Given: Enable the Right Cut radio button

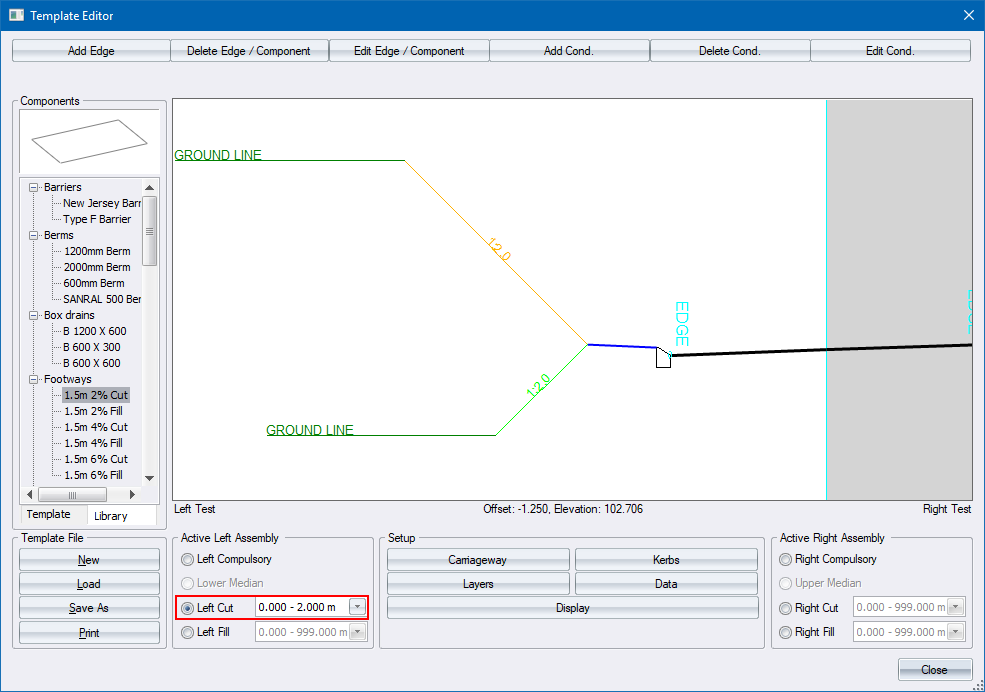Looking at the screenshot, I should click(x=787, y=608).
